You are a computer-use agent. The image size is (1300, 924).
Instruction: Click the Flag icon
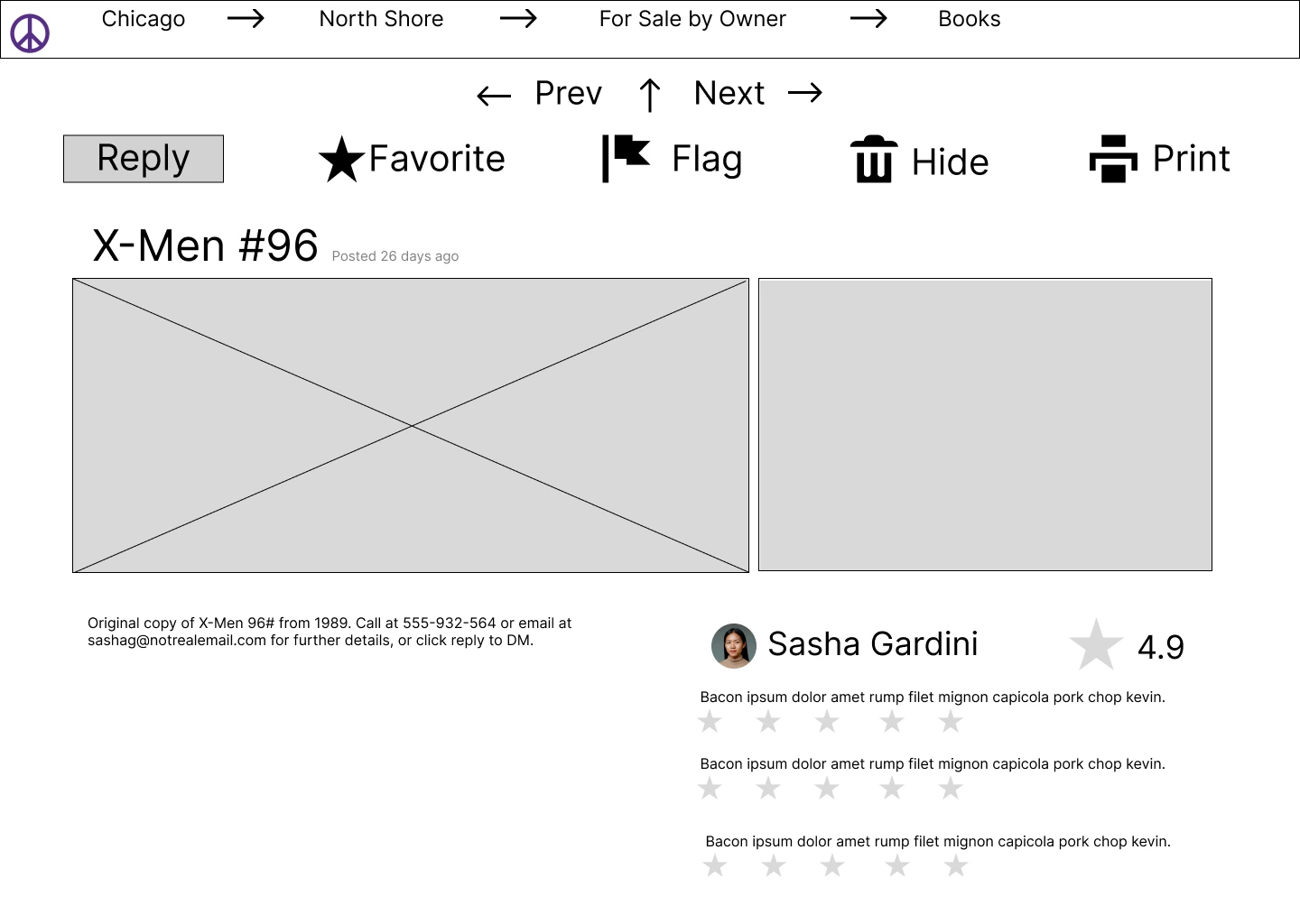(626, 158)
